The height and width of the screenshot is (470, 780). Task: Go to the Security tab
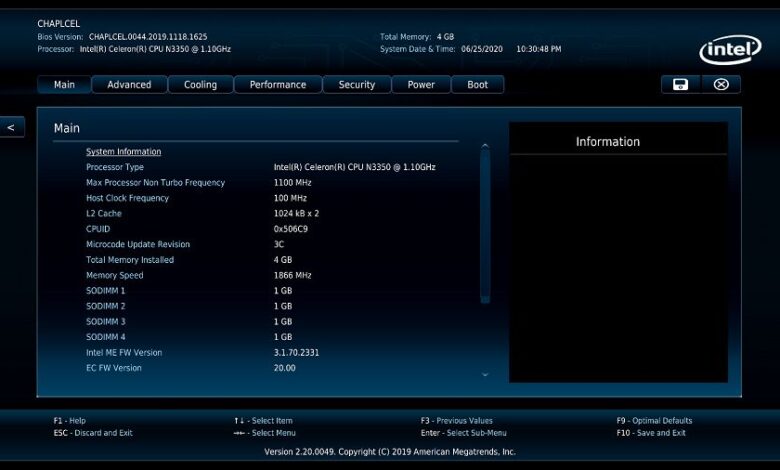(x=357, y=85)
